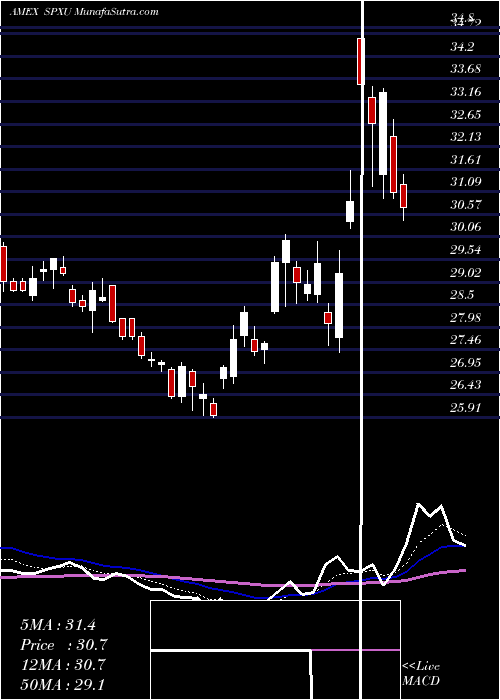Select the tall red candle at chart top
Image resolution: width=500 pixels, height=700 pixels.
[361, 61]
